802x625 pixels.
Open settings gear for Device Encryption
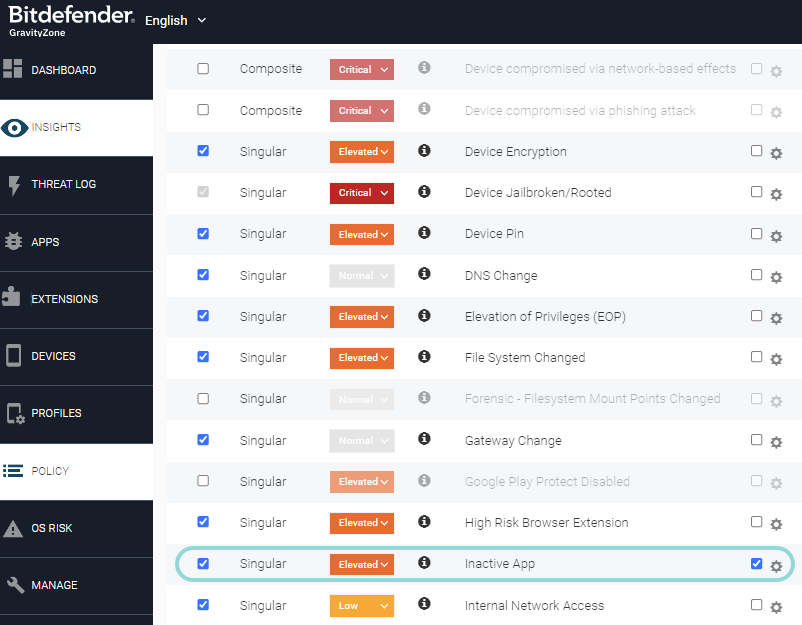coord(776,153)
